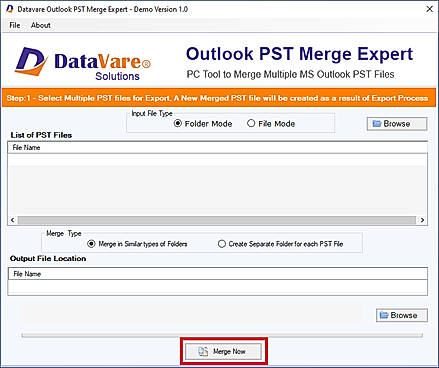Screen dimensions: 439x368
Task: Click Browse button below Output File Location
Action: [x=402, y=315]
